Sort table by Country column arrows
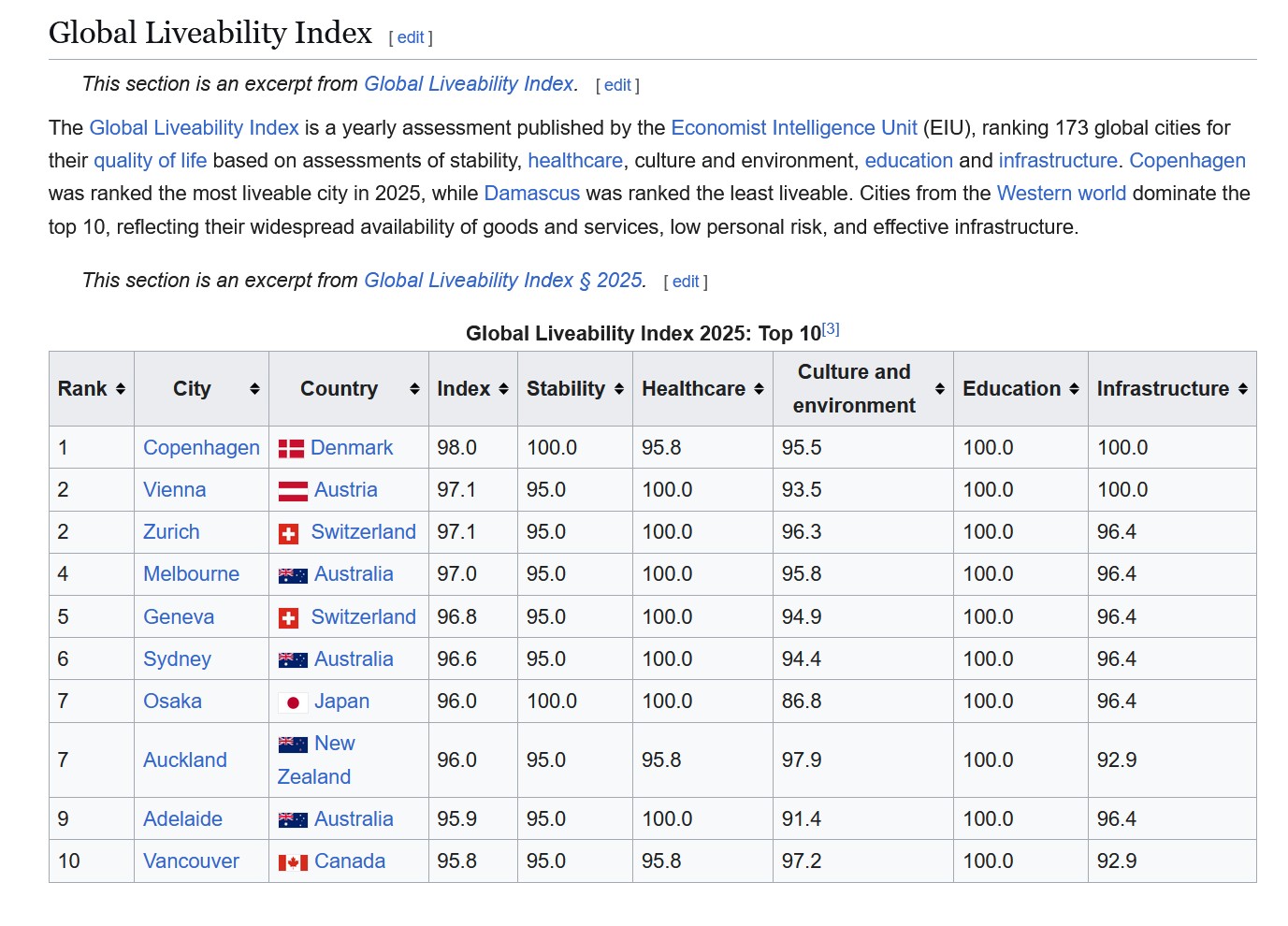This screenshot has width=1288, height=926. click(414, 389)
